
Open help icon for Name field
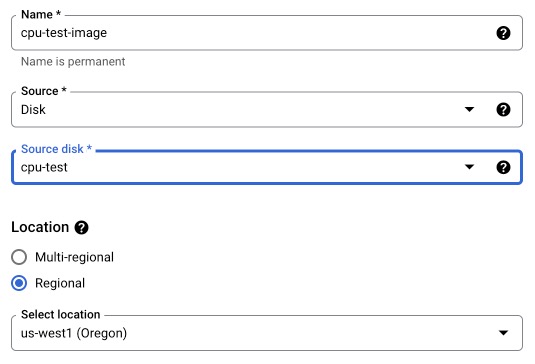(x=503, y=33)
